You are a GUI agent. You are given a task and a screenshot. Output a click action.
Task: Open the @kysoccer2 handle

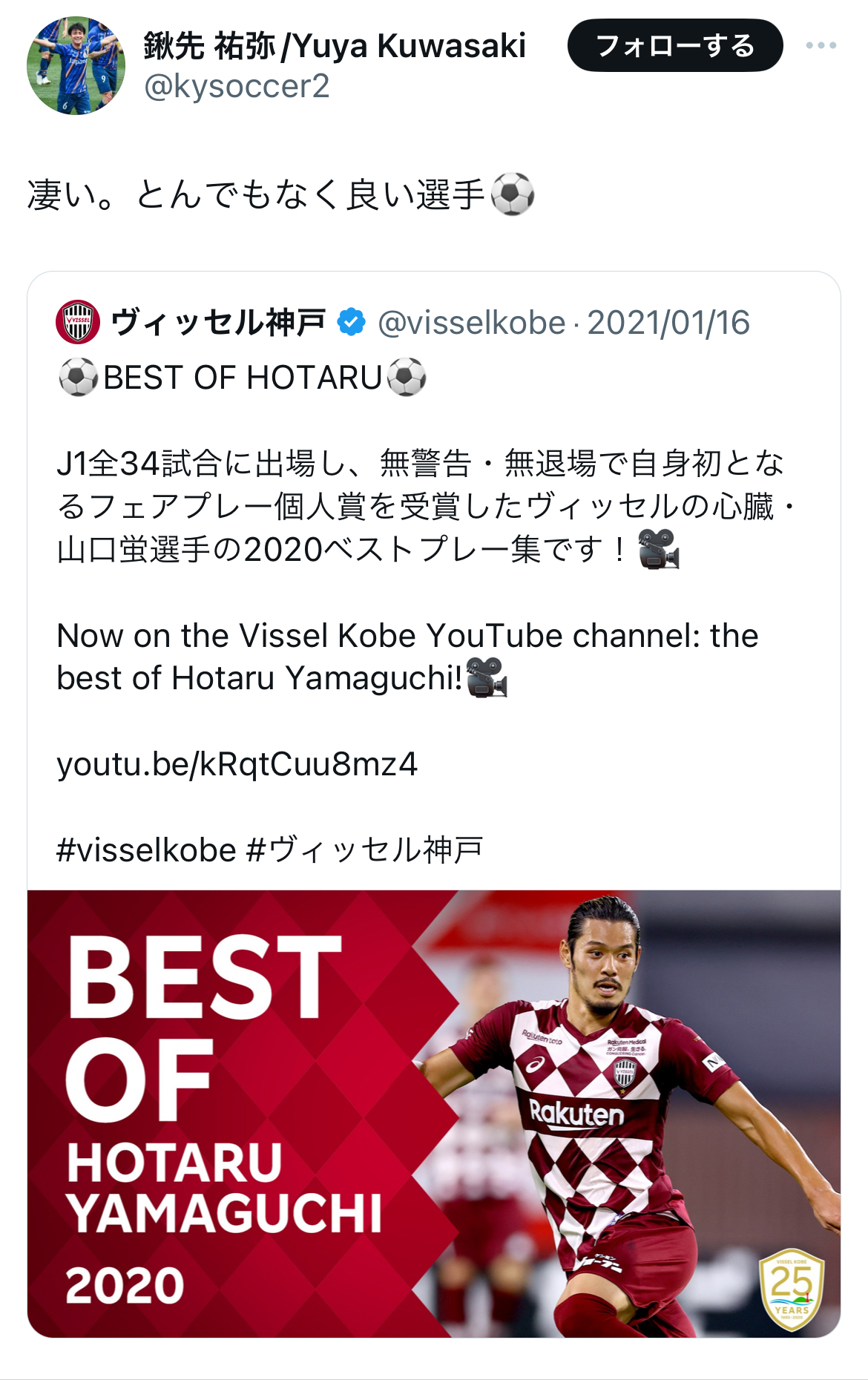(x=237, y=86)
